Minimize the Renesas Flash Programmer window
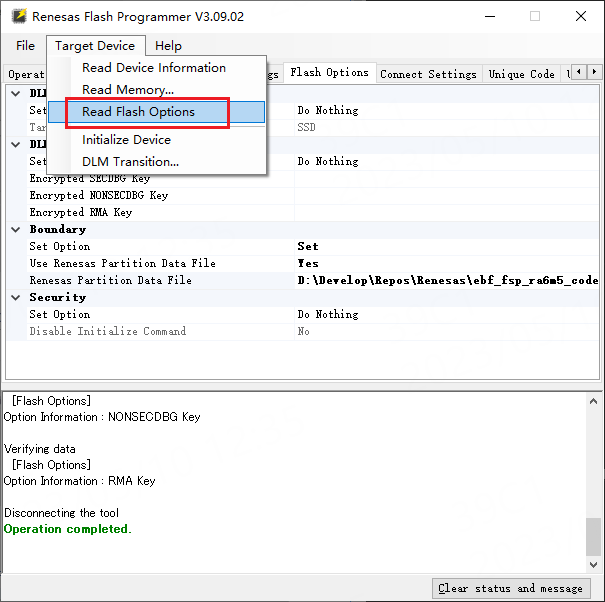This screenshot has width=605, height=602. point(490,16)
